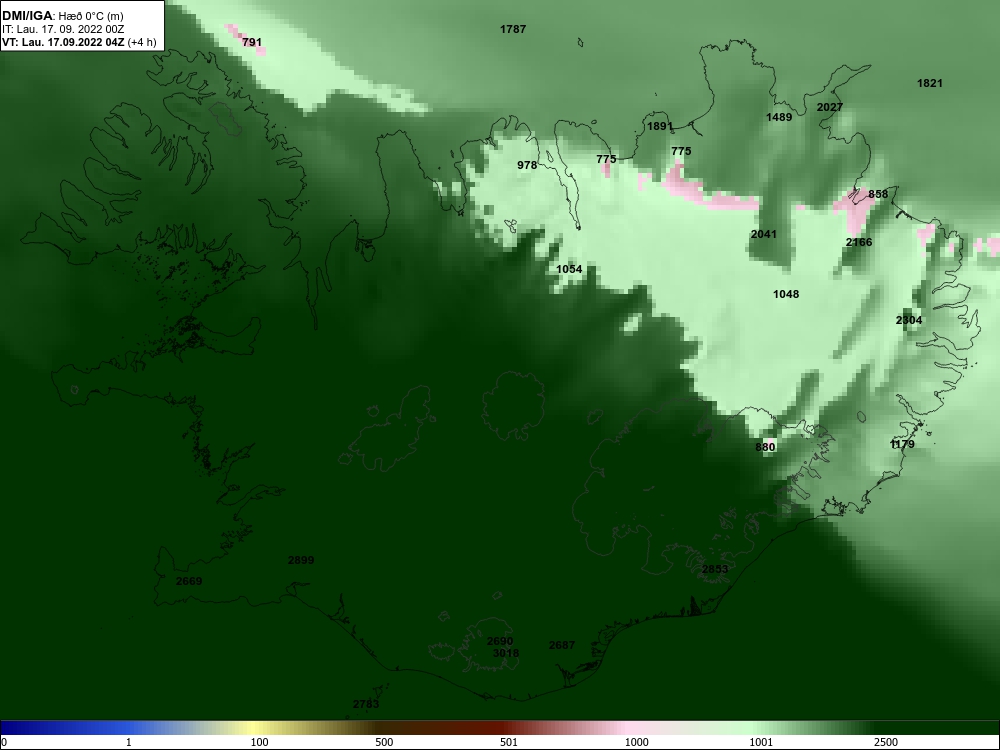The height and width of the screenshot is (750, 1000).
Task: Click the 2783 height label
Action: pos(365,704)
